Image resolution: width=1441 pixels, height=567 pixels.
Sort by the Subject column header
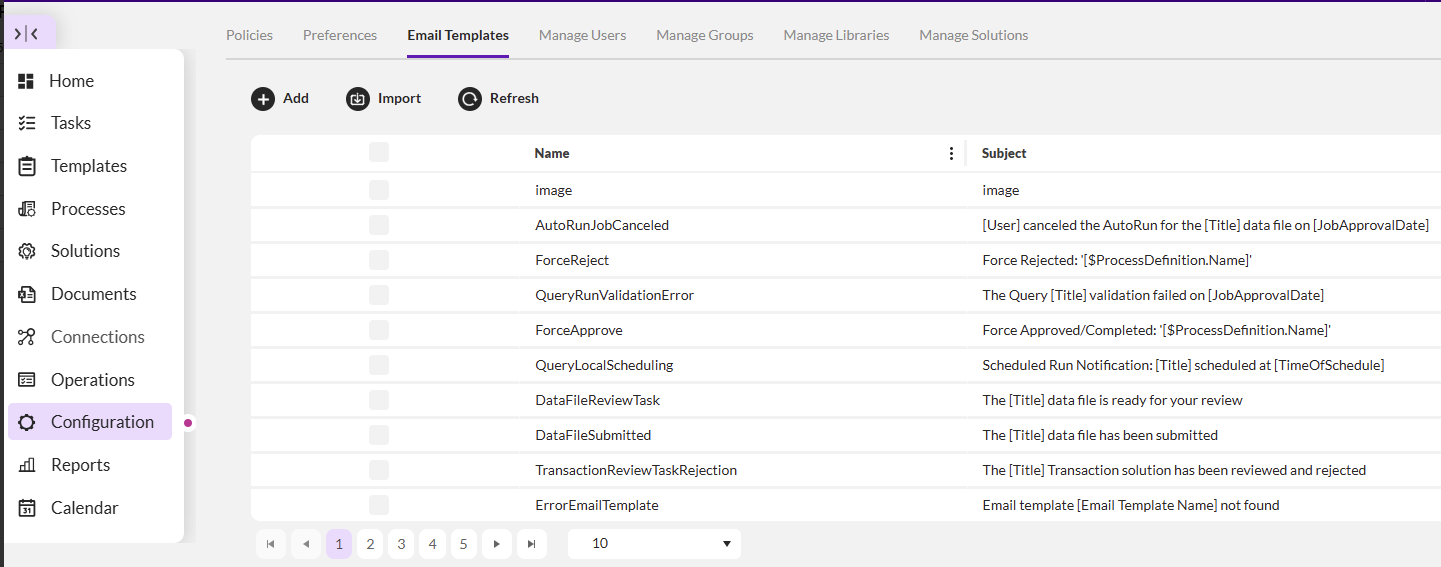pyautogui.click(x=1004, y=153)
